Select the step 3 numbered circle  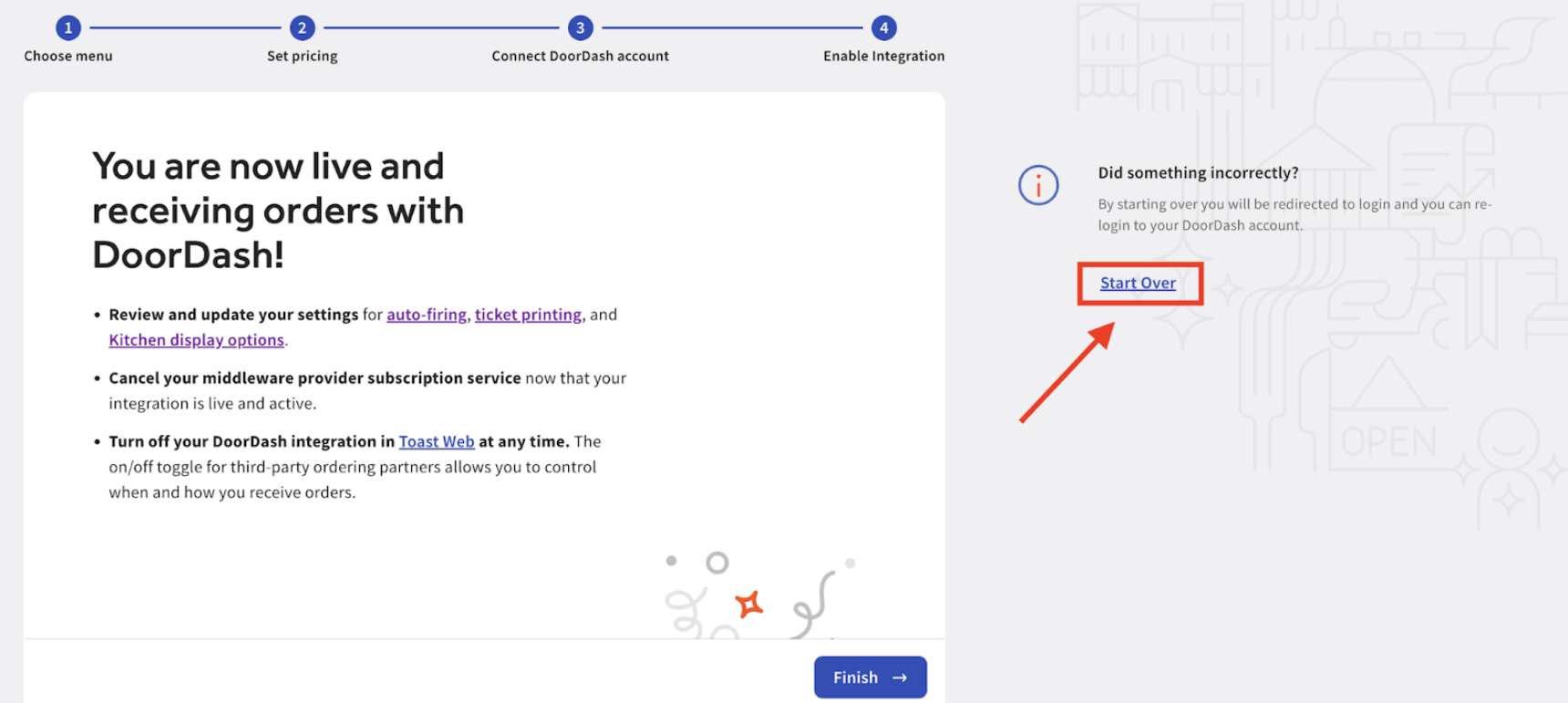580,28
